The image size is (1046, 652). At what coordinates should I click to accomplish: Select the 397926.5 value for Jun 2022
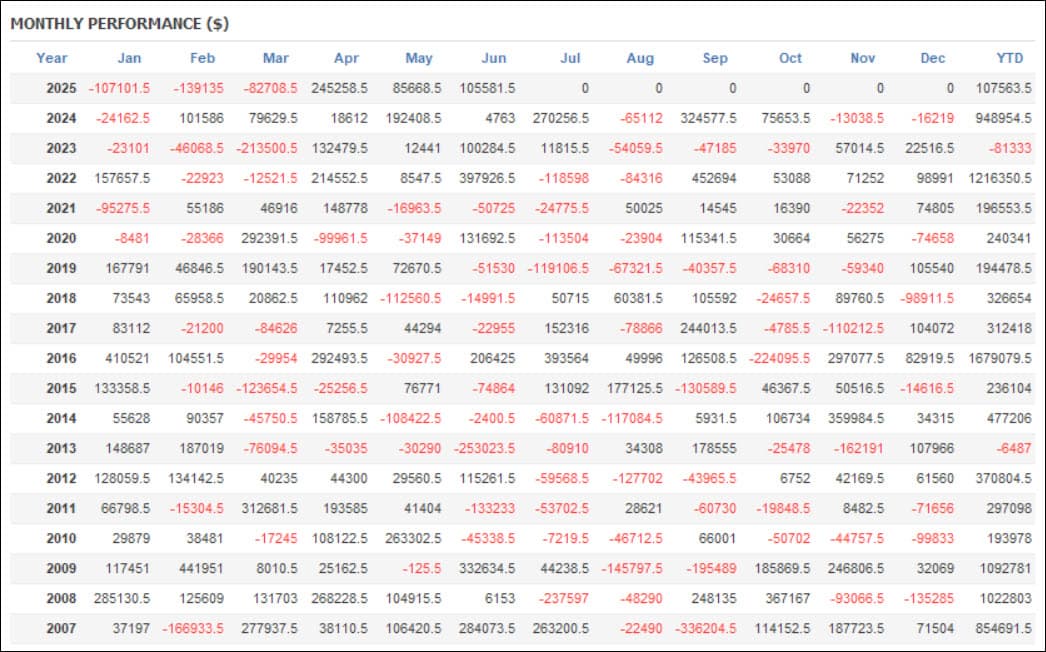pos(487,178)
